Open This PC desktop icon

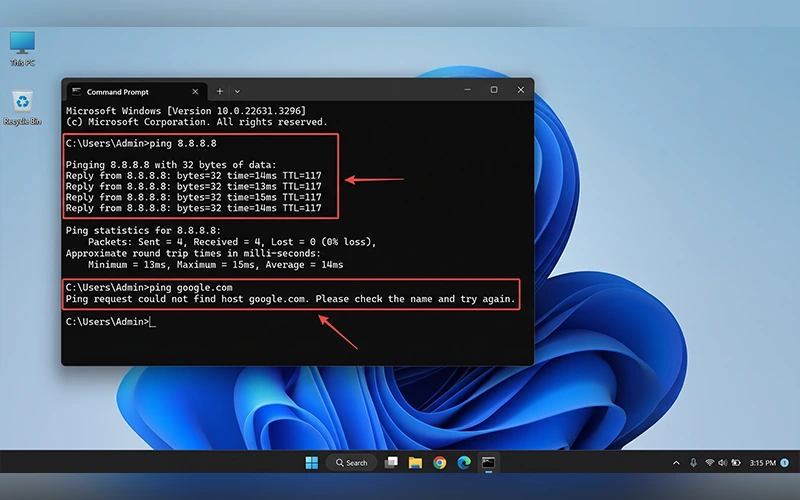22,48
